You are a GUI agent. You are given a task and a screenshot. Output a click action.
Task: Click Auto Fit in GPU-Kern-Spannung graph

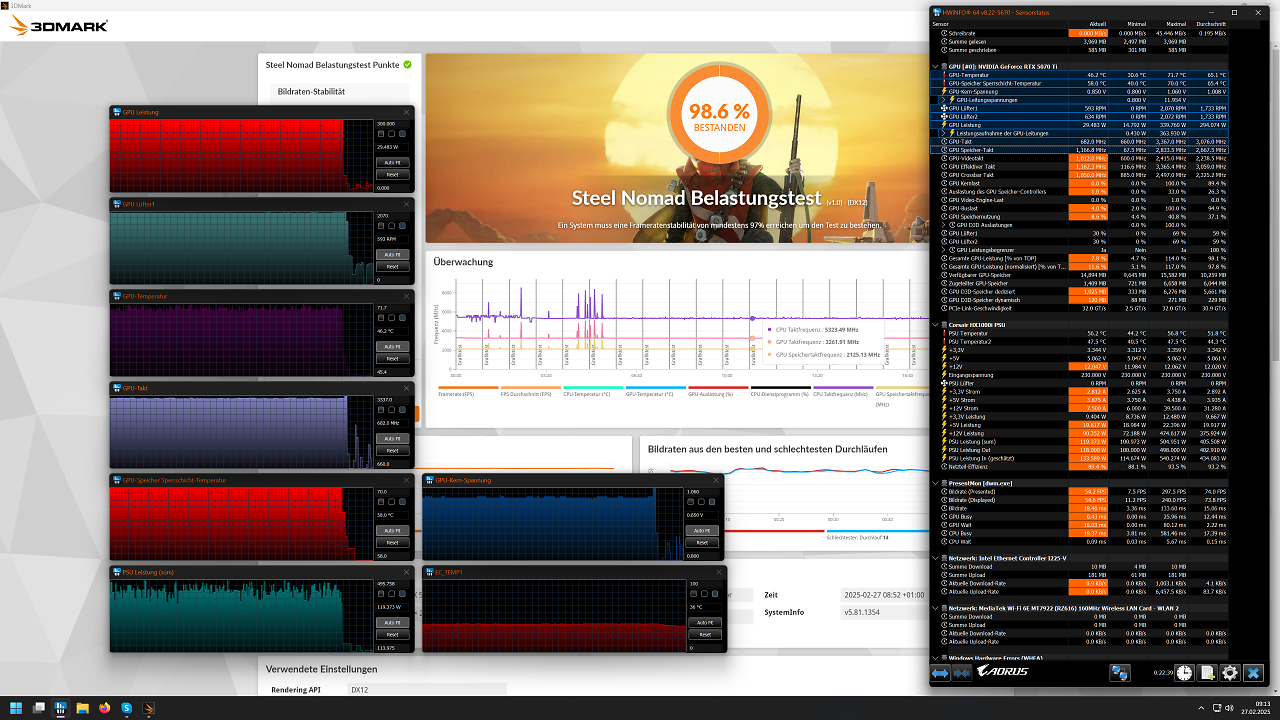tap(704, 530)
